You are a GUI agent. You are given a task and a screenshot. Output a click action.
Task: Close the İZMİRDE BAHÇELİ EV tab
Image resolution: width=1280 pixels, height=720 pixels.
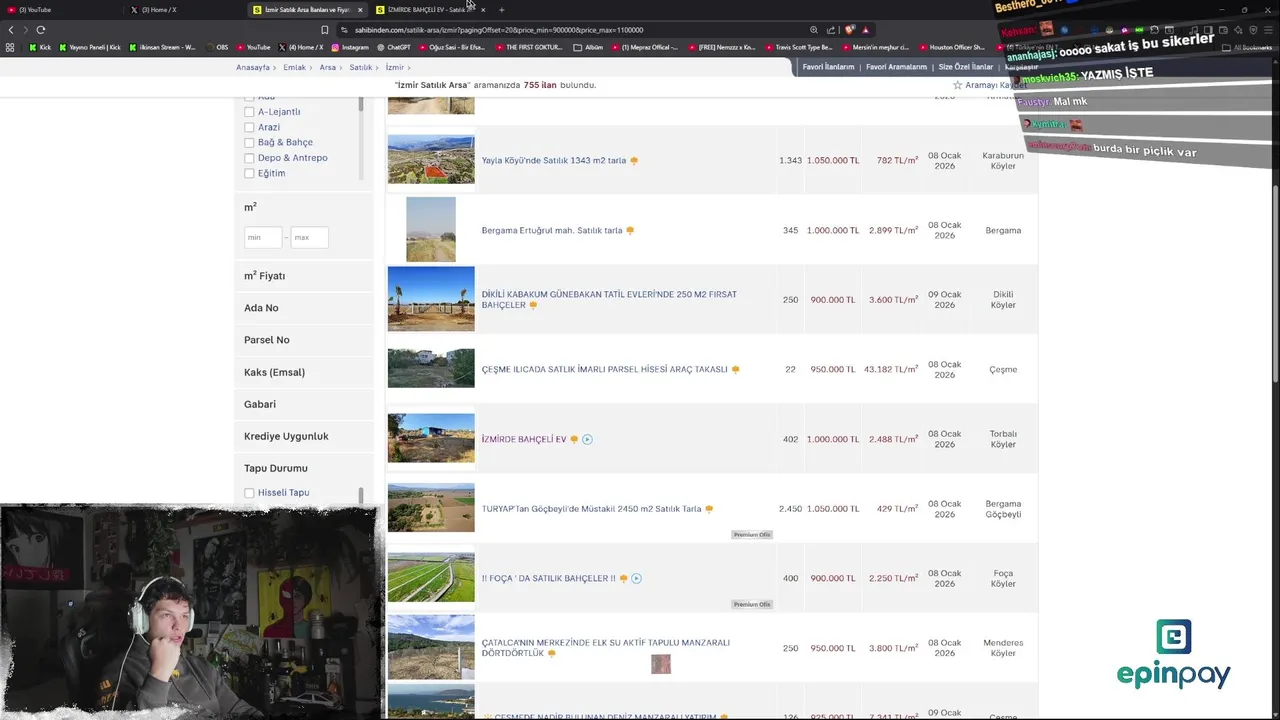tap(483, 10)
